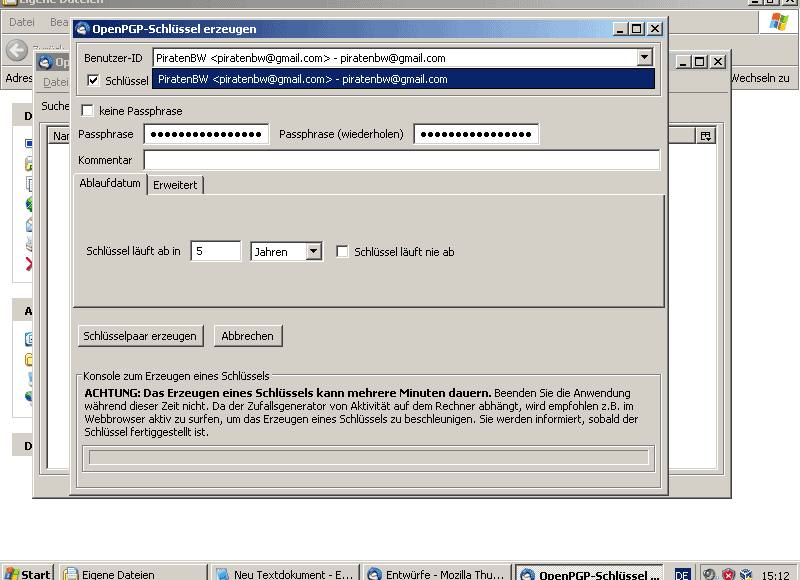800x580 pixels.
Task: Click the Windows logo in Explorer toolbar
Action: [779, 22]
